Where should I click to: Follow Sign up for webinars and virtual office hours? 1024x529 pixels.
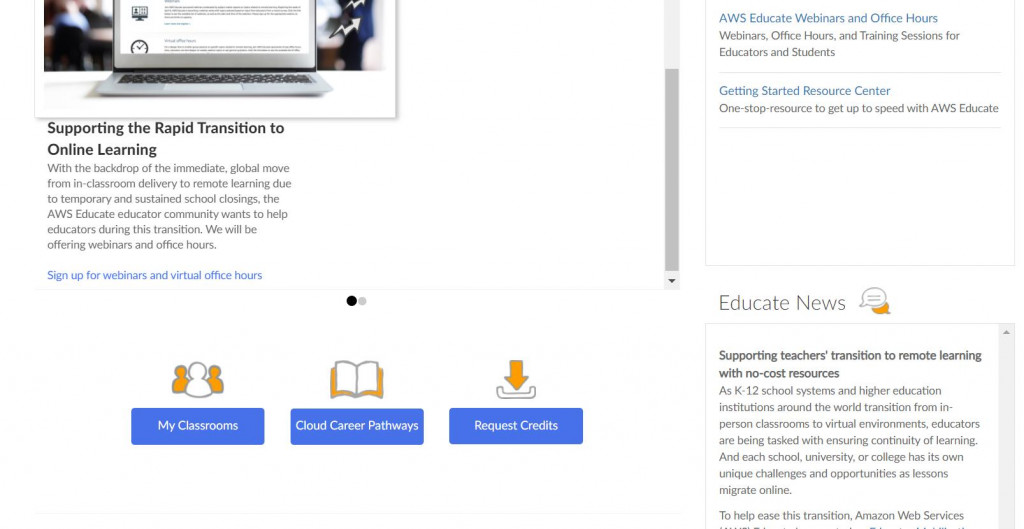tap(155, 275)
